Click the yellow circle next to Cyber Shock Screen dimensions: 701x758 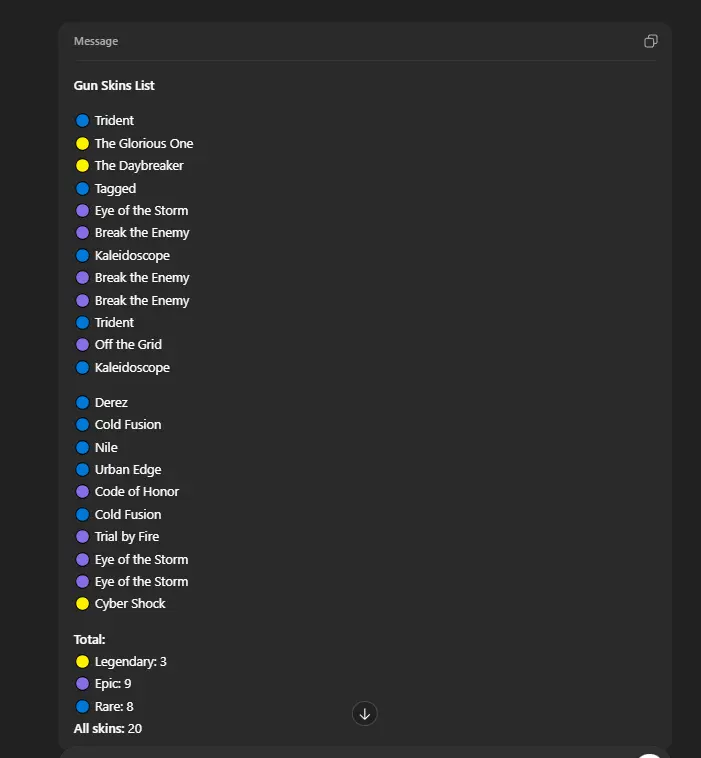[83, 603]
